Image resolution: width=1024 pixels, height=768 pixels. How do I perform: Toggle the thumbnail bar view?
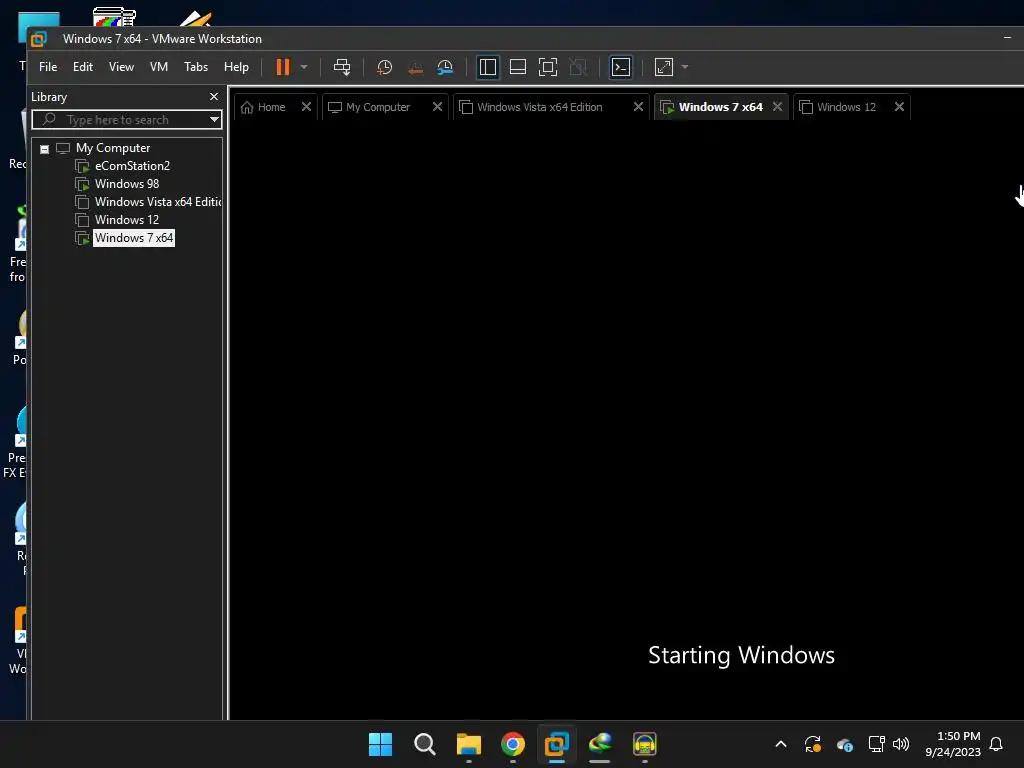518,67
